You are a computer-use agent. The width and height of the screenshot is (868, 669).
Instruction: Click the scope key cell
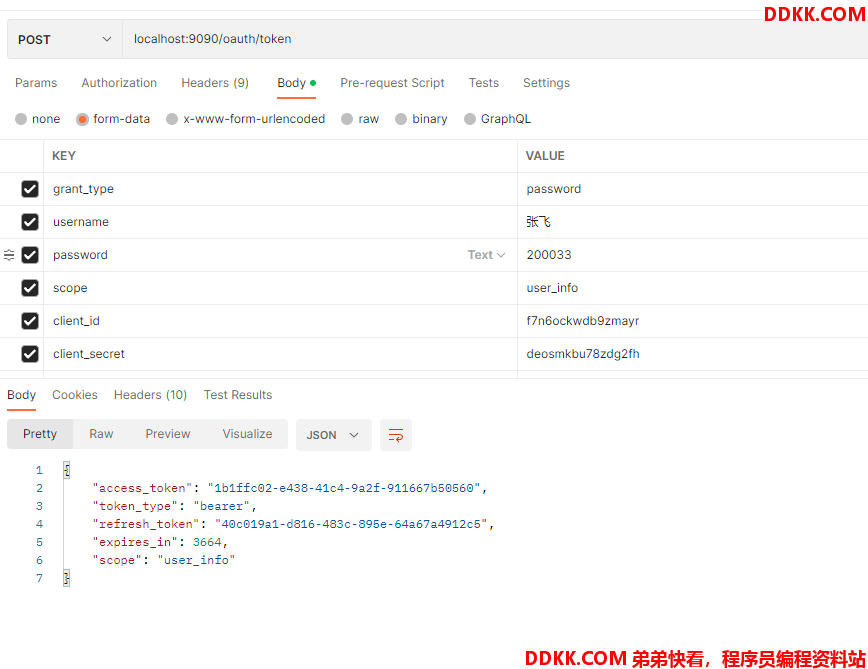pyautogui.click(x=280, y=288)
